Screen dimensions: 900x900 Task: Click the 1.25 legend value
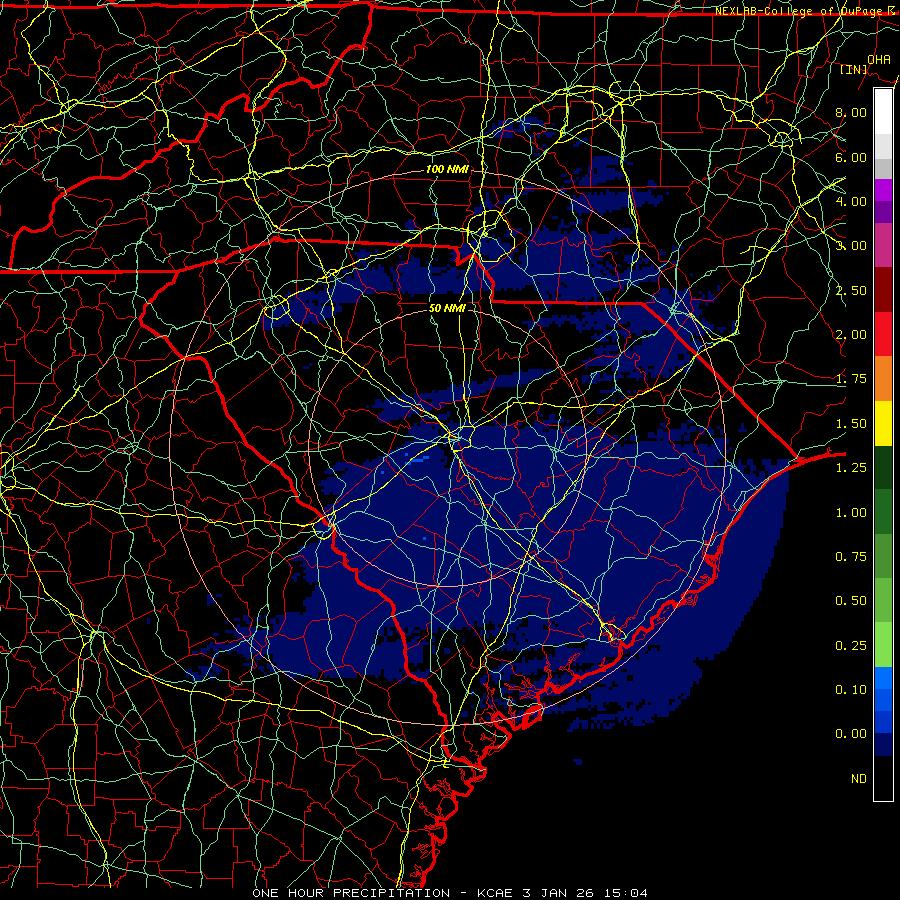[x=851, y=468]
